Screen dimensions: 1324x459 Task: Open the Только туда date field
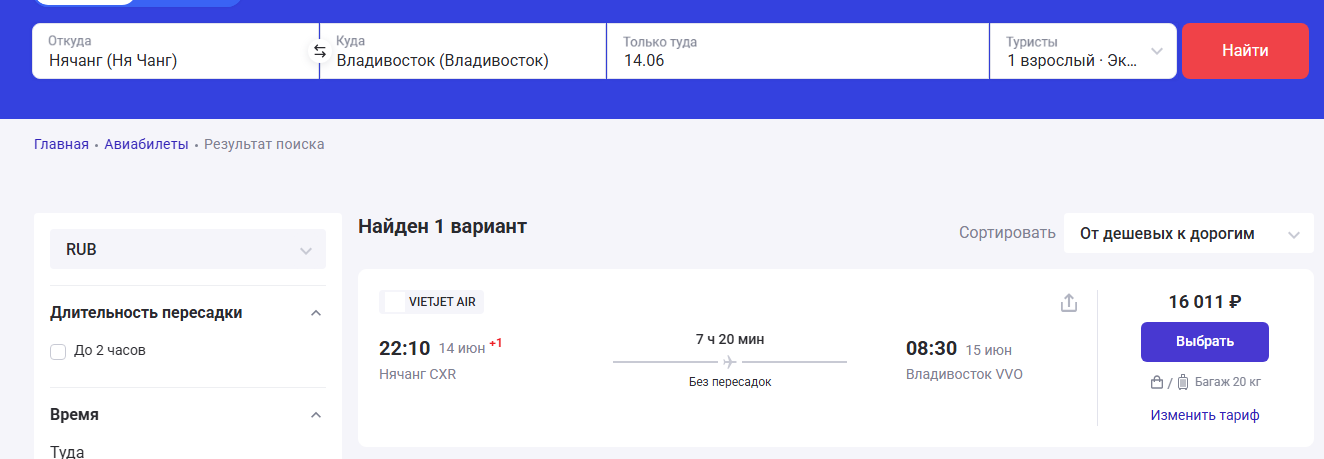pyautogui.click(x=798, y=51)
